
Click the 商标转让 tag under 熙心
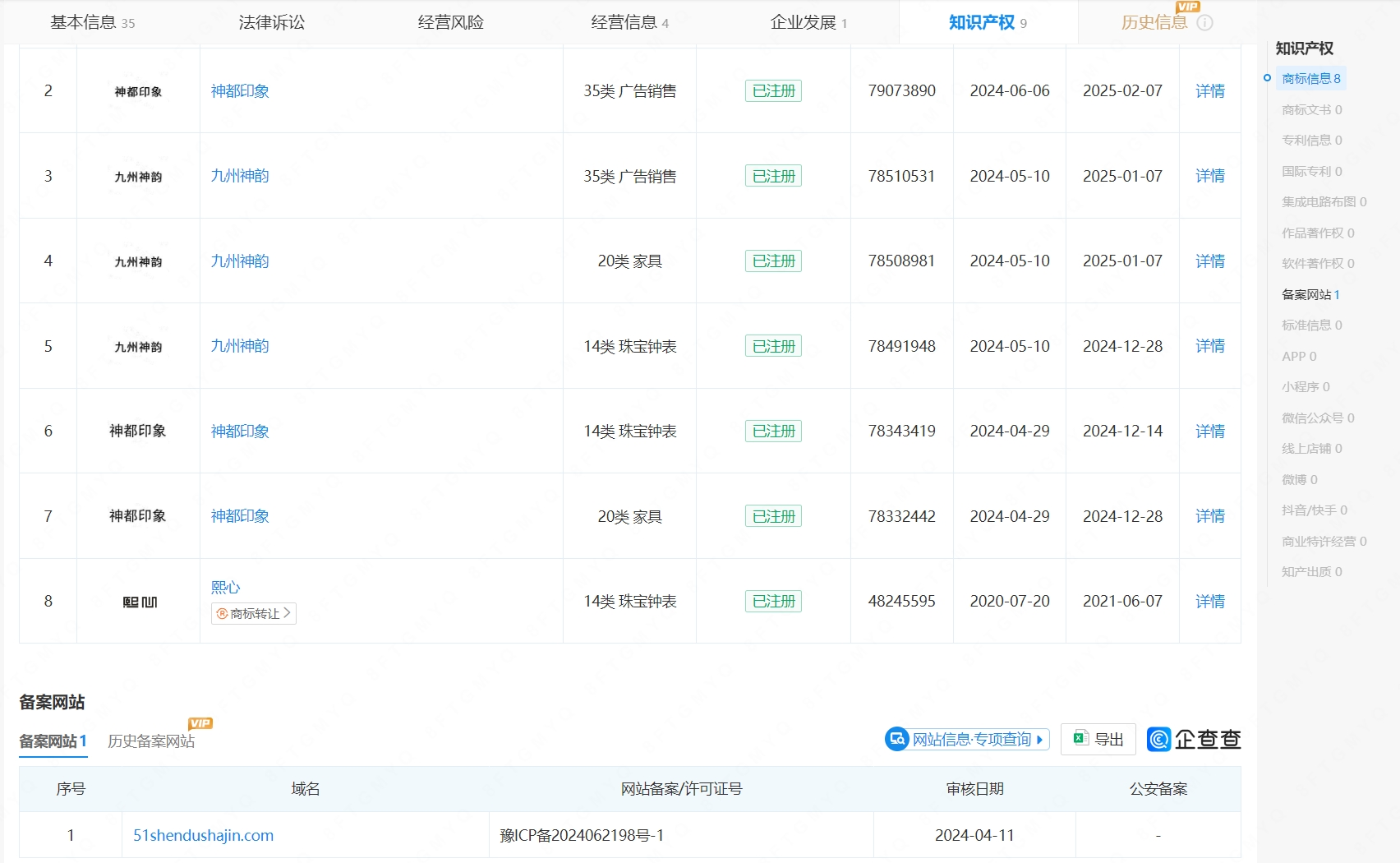[x=254, y=613]
